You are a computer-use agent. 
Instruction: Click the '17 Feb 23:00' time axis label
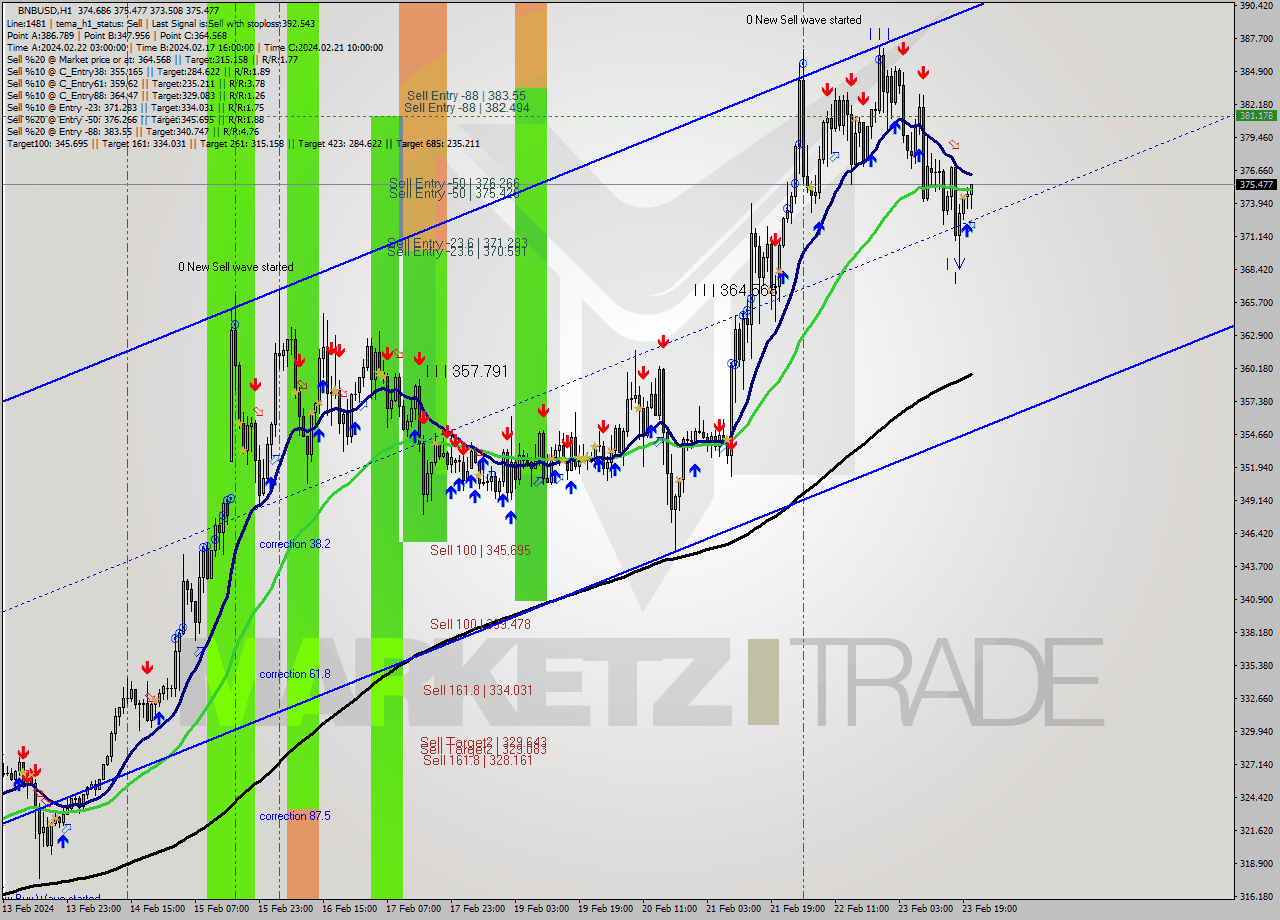tap(479, 909)
